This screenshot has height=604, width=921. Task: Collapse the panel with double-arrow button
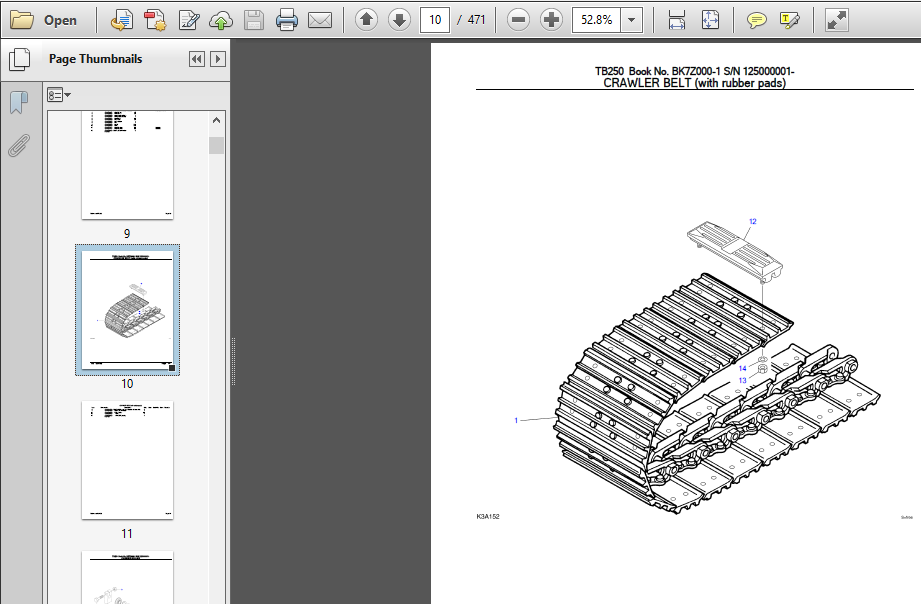click(x=197, y=59)
